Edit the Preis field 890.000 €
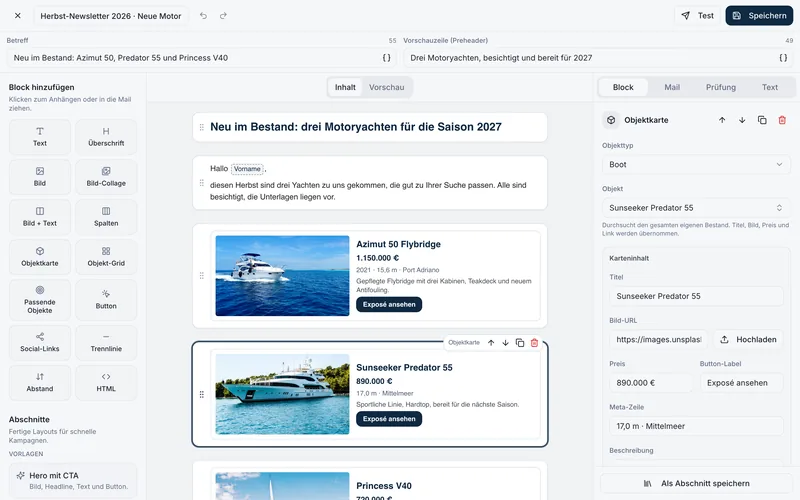This screenshot has height=500, width=800. 651,383
